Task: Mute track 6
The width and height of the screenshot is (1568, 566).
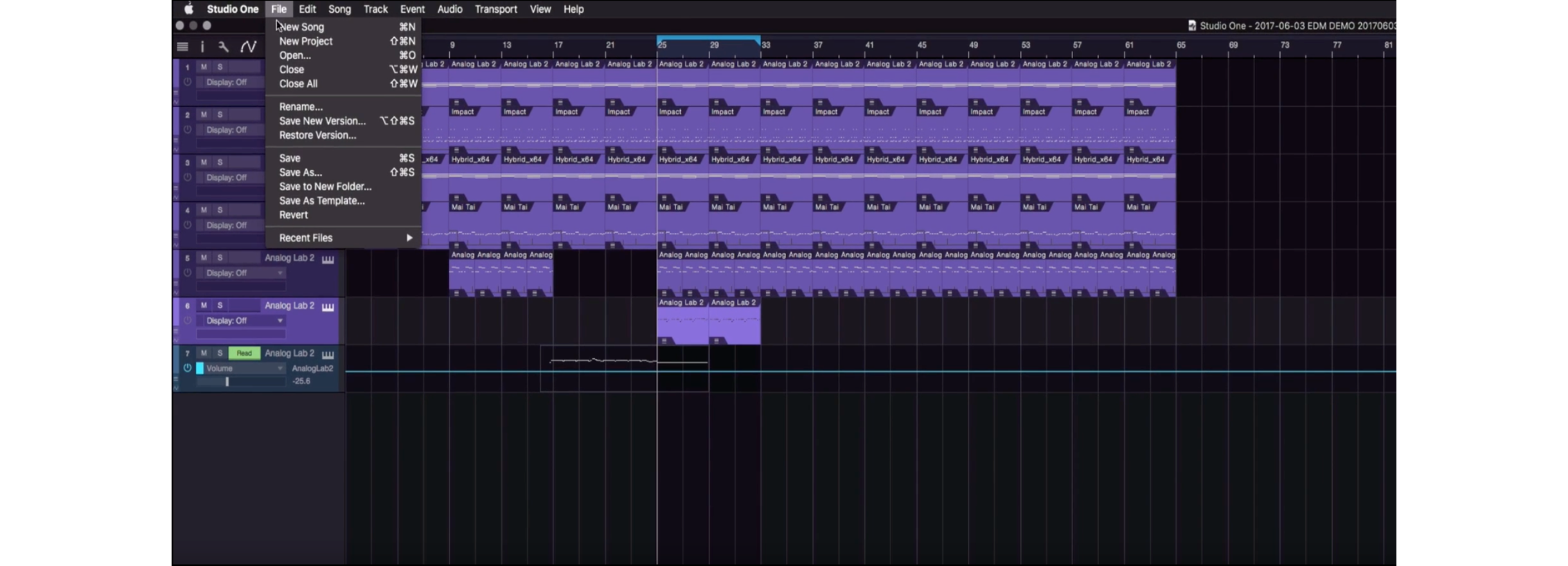Action: (x=204, y=305)
